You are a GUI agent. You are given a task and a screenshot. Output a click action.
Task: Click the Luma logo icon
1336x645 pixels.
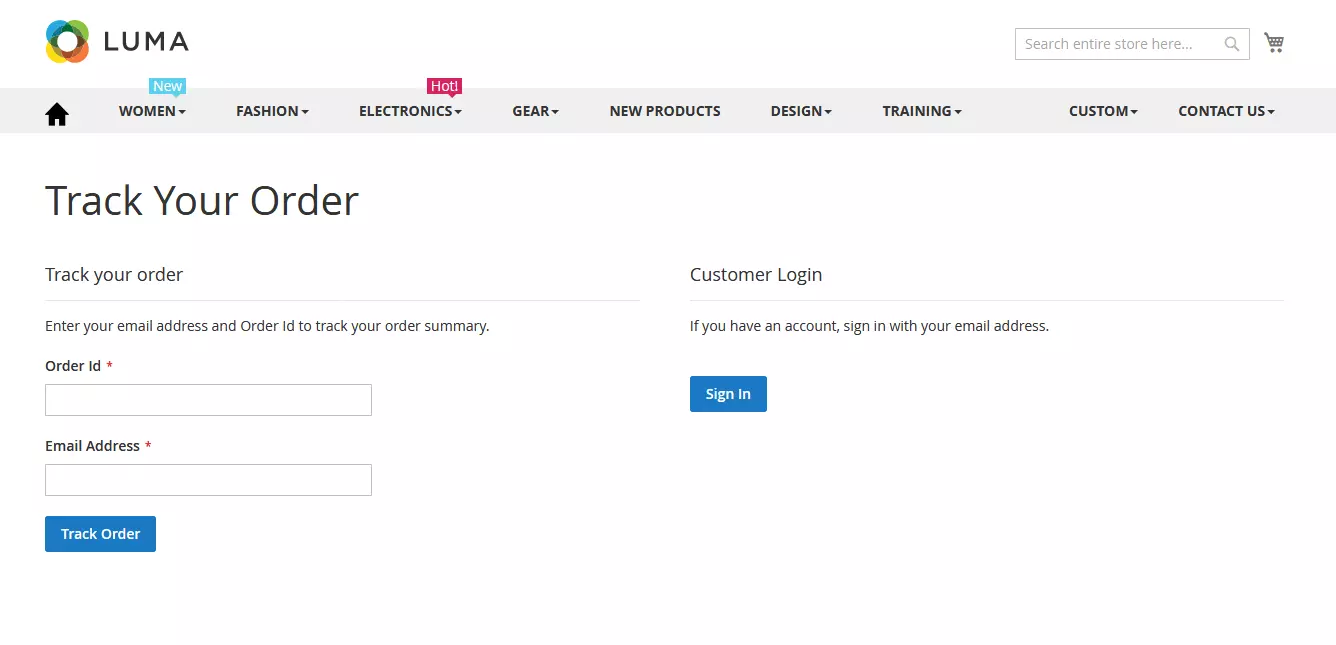pos(67,42)
